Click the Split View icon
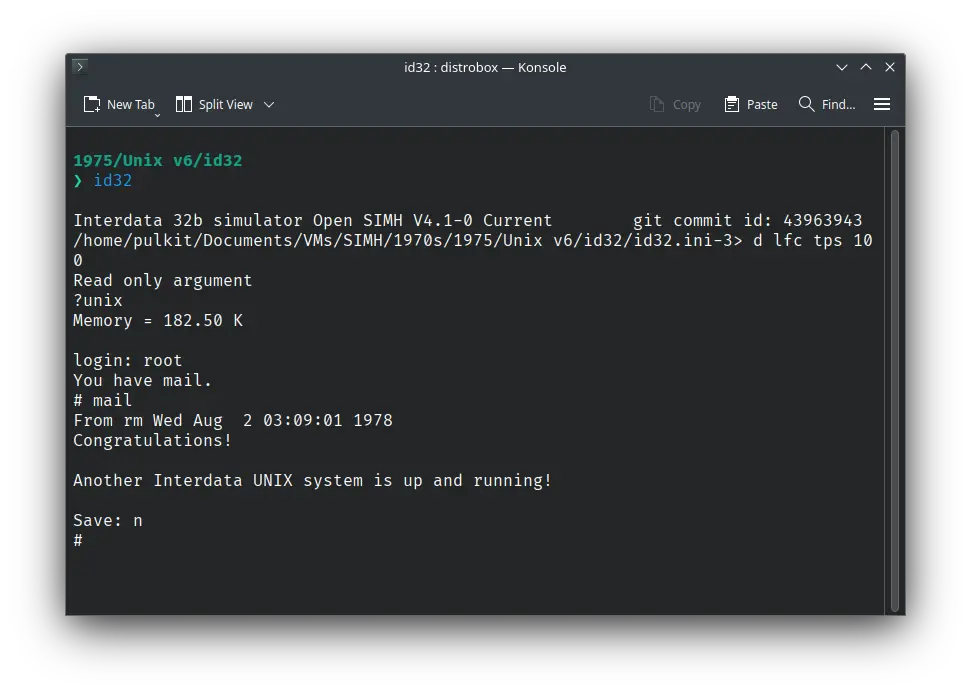 pos(184,103)
